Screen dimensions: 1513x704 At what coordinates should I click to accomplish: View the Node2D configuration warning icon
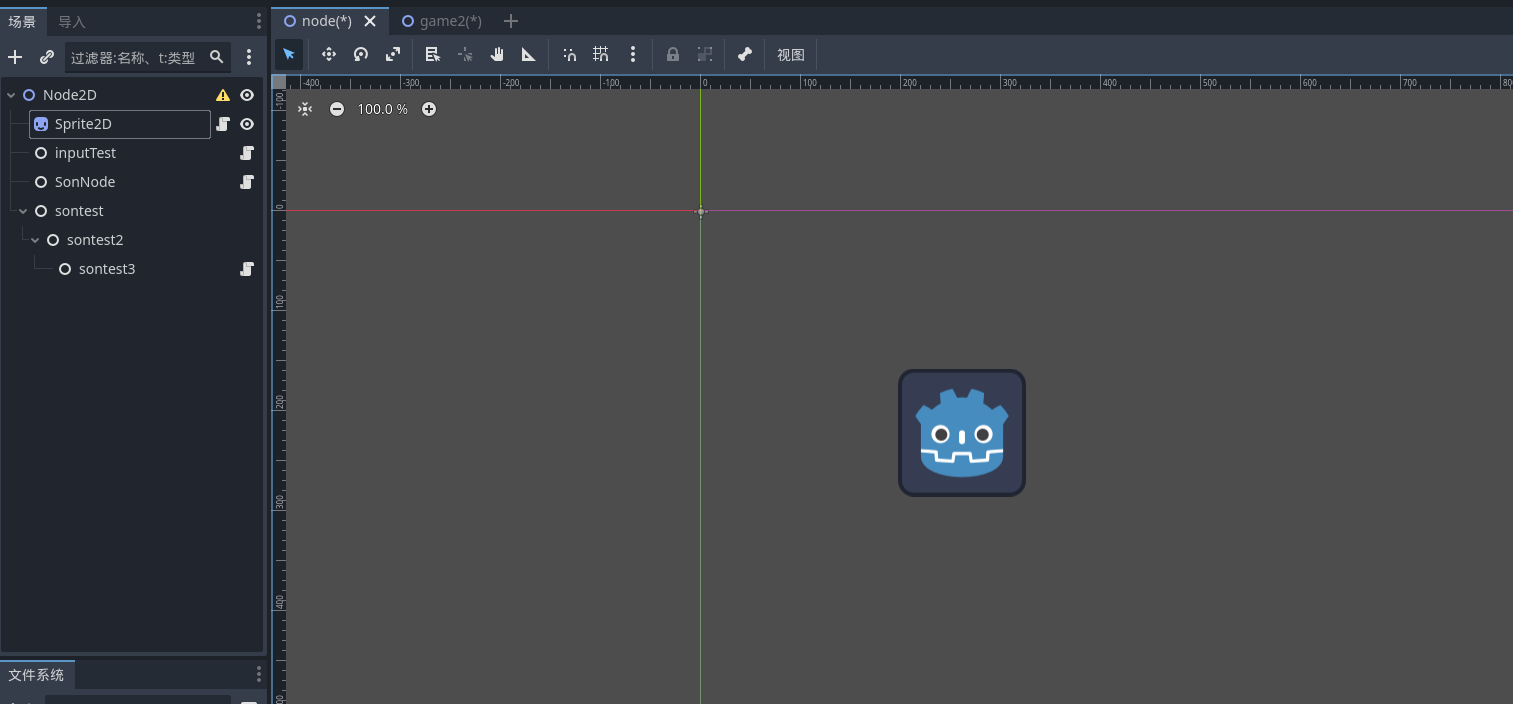click(223, 95)
